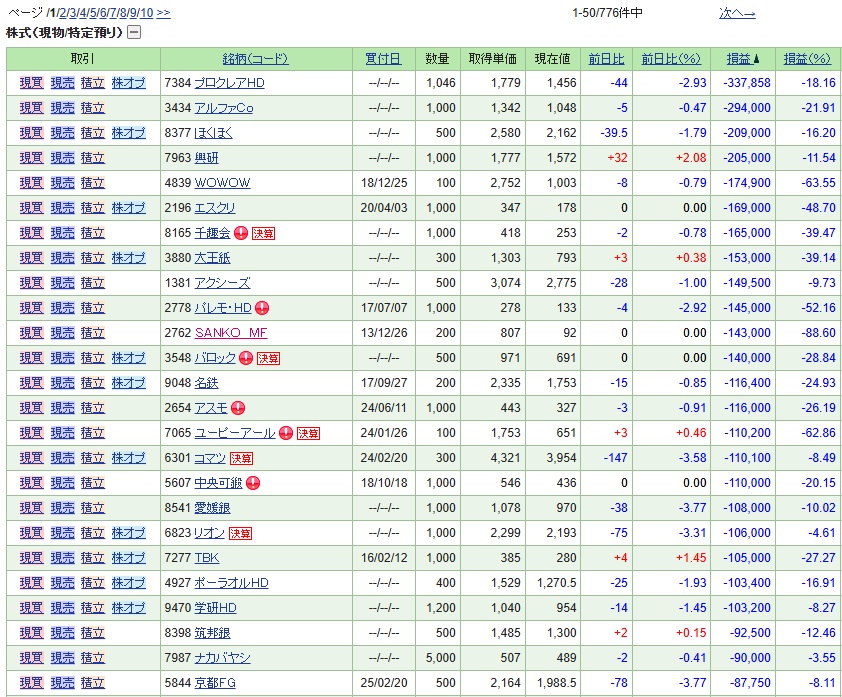842x697 pixels.
Task: Click 現買 in the プロクレアHD row
Action: click(31, 83)
